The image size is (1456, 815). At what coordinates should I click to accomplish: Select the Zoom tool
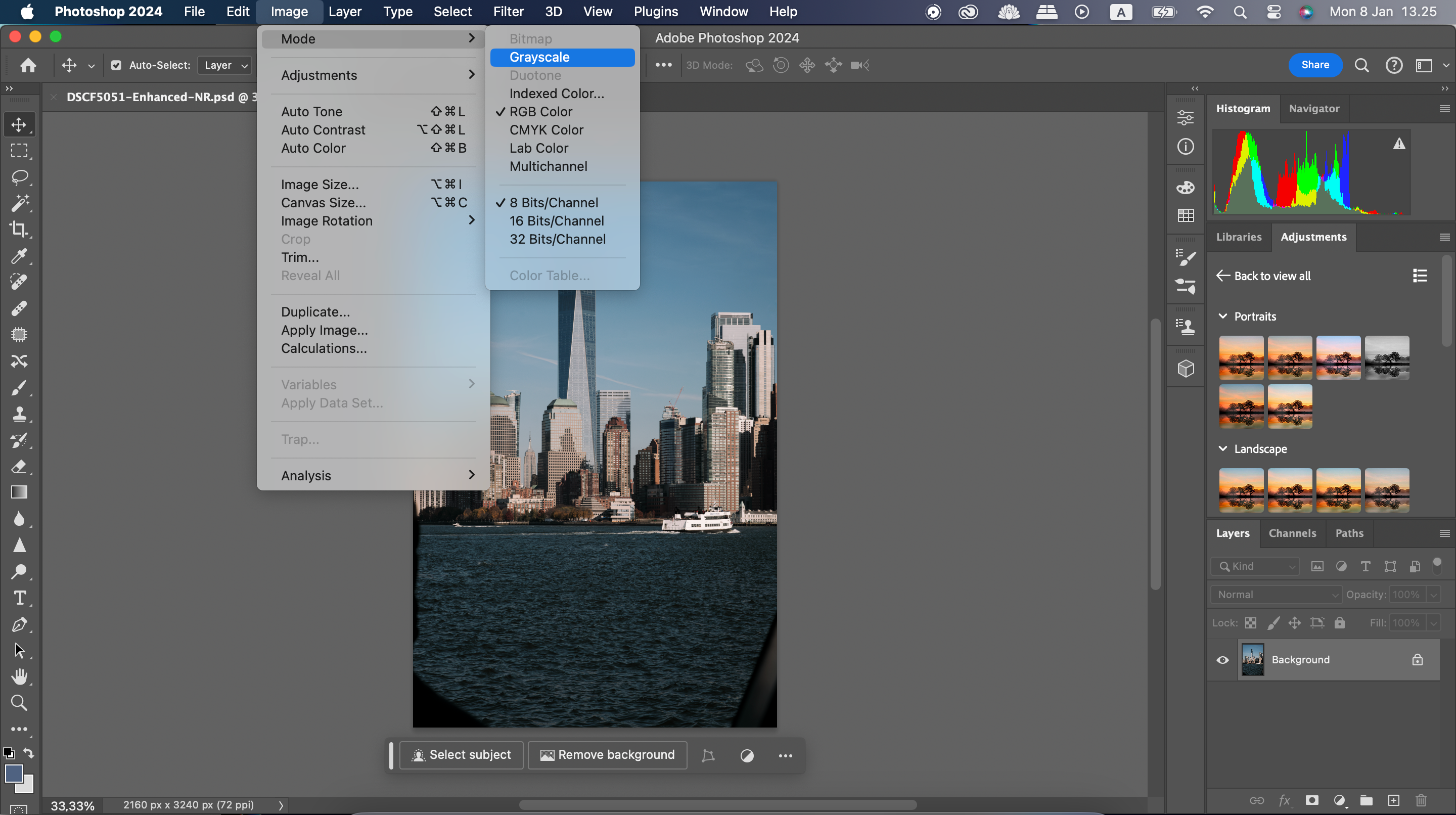20,703
